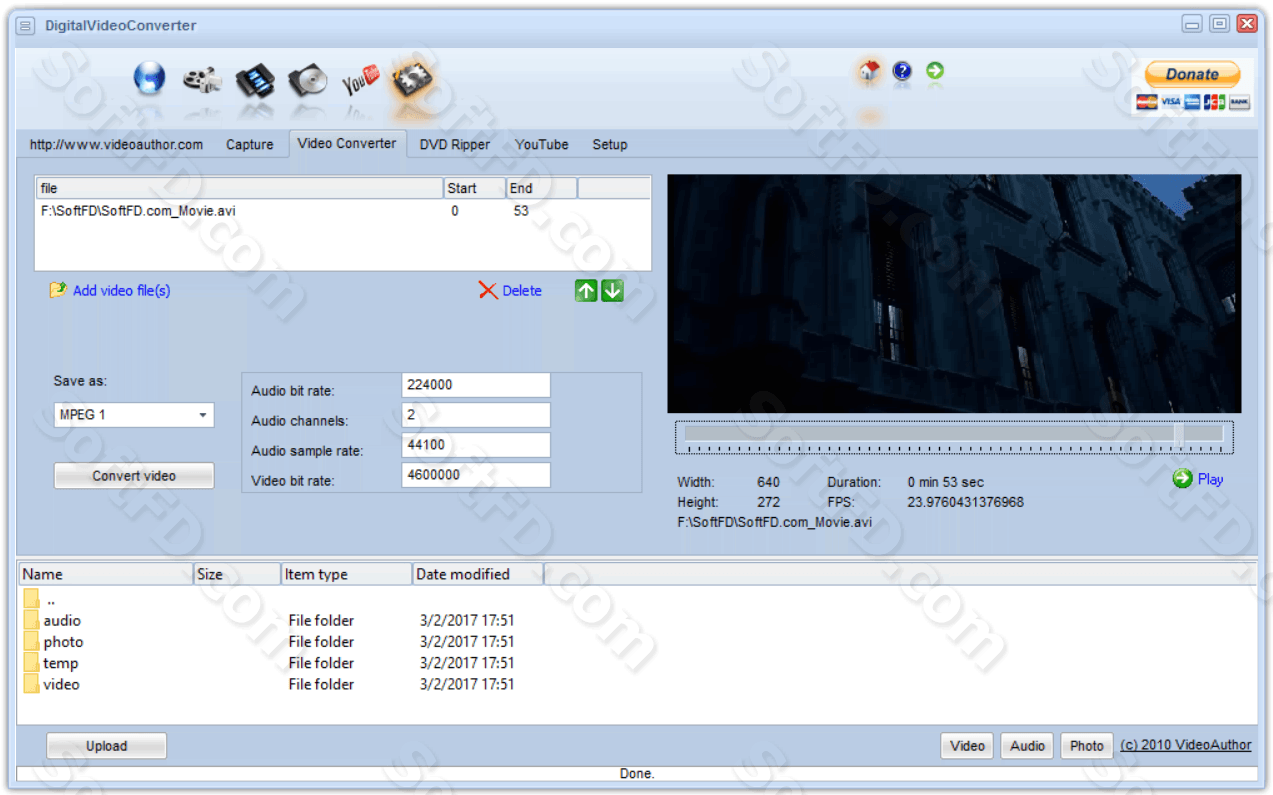Switch to the http://www.videoauthor.com tab

[116, 144]
